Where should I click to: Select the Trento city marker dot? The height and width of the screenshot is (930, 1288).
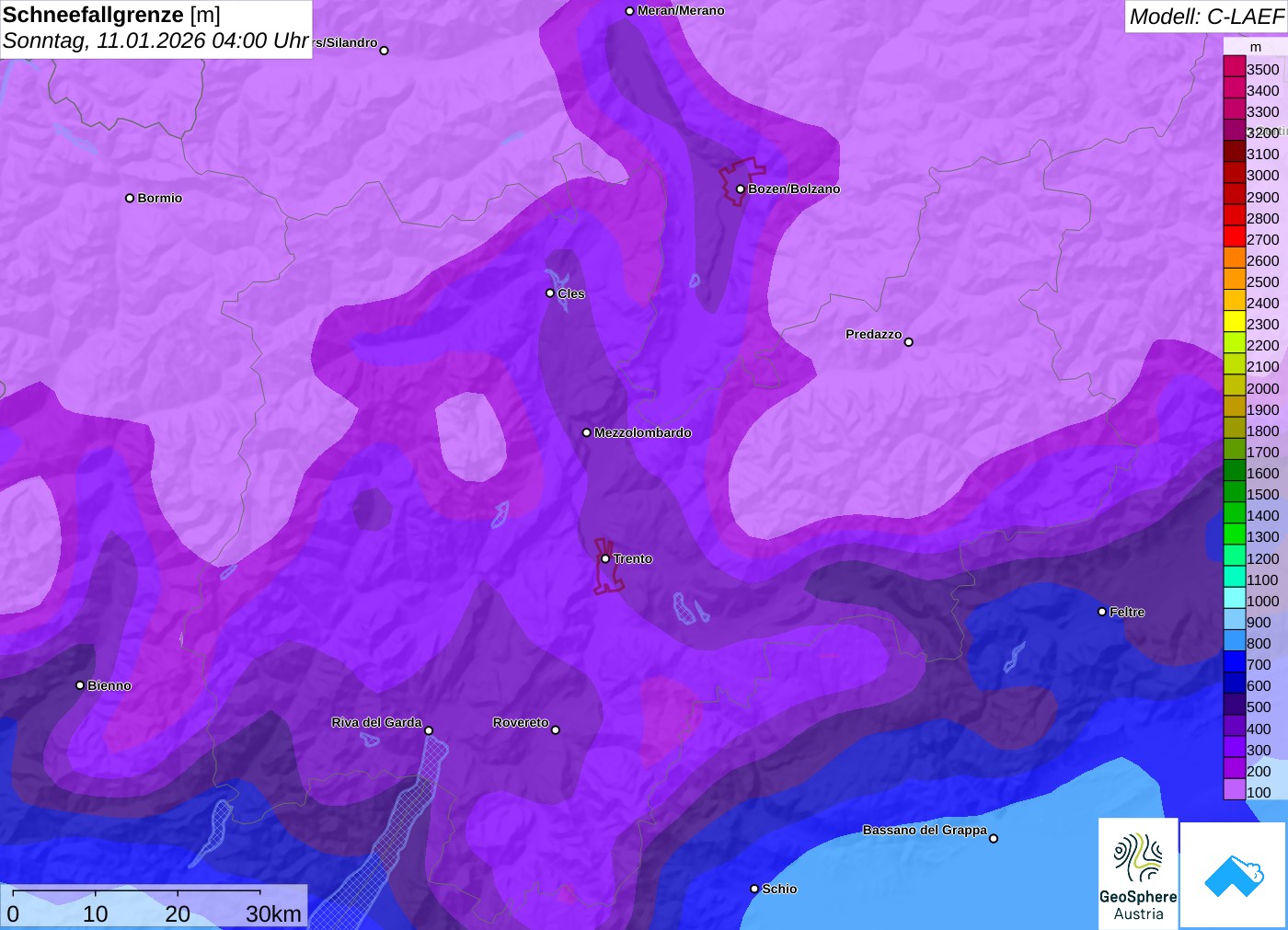click(605, 558)
